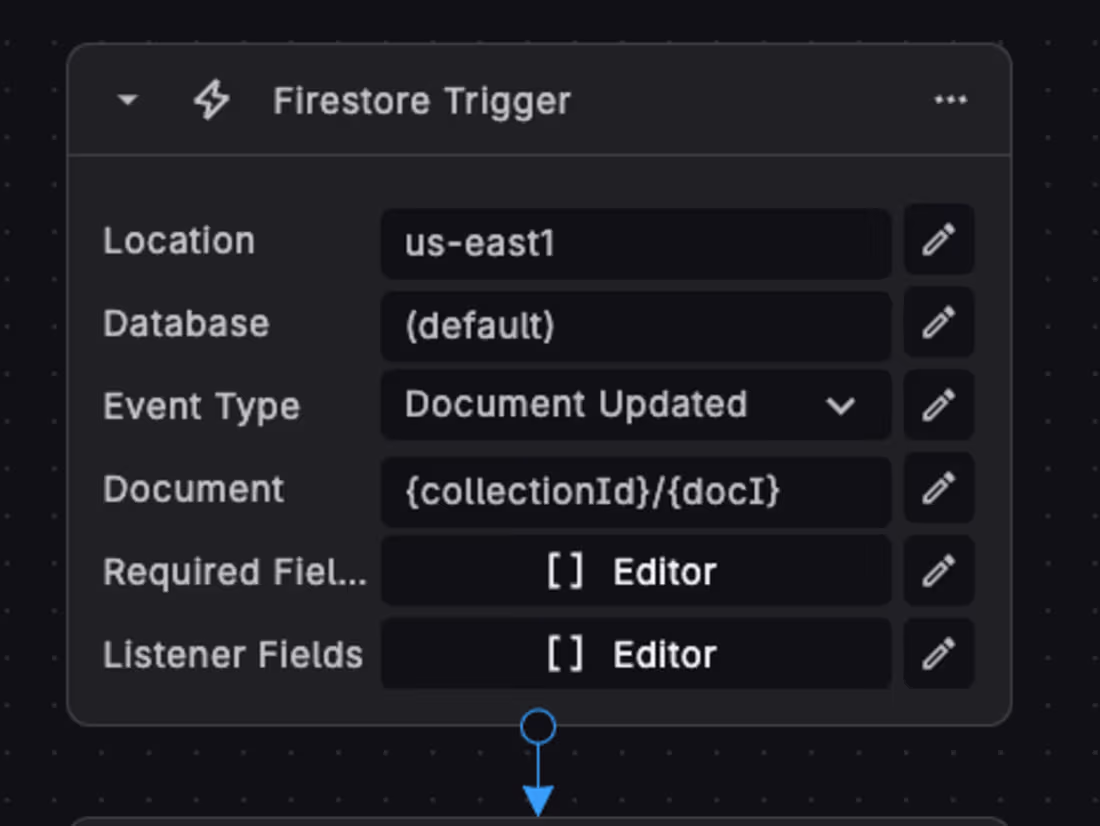Image resolution: width=1100 pixels, height=826 pixels.
Task: Open the Firestore Trigger options menu
Action: coord(950,100)
